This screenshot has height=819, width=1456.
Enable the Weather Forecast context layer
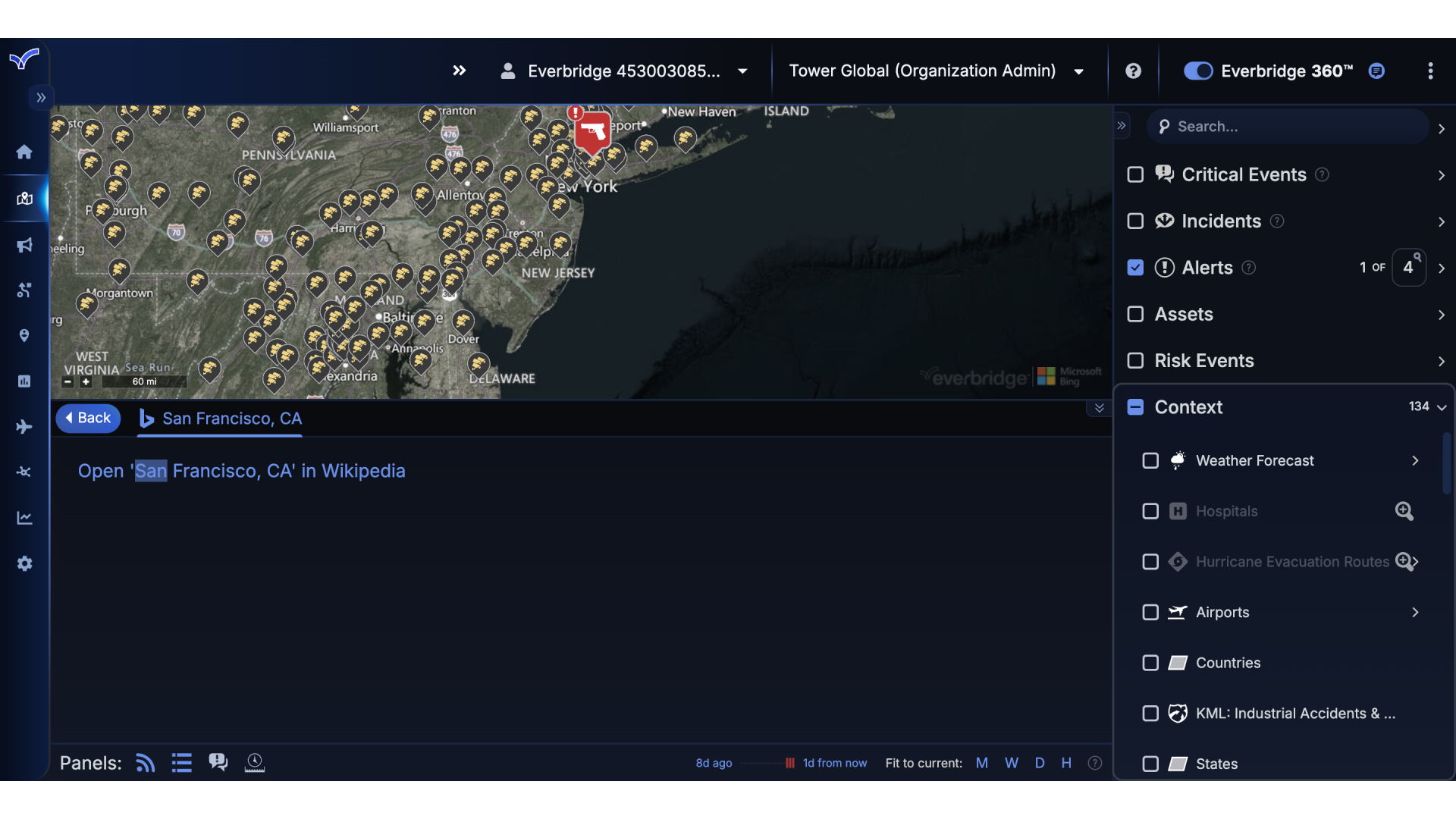tap(1150, 460)
